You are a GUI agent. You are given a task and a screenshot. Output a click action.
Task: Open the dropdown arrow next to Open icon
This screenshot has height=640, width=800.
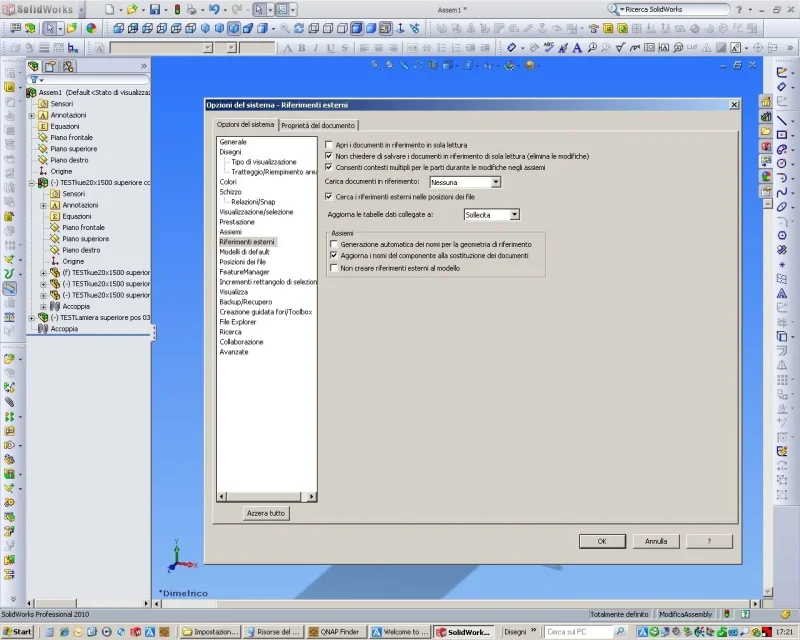point(143,10)
